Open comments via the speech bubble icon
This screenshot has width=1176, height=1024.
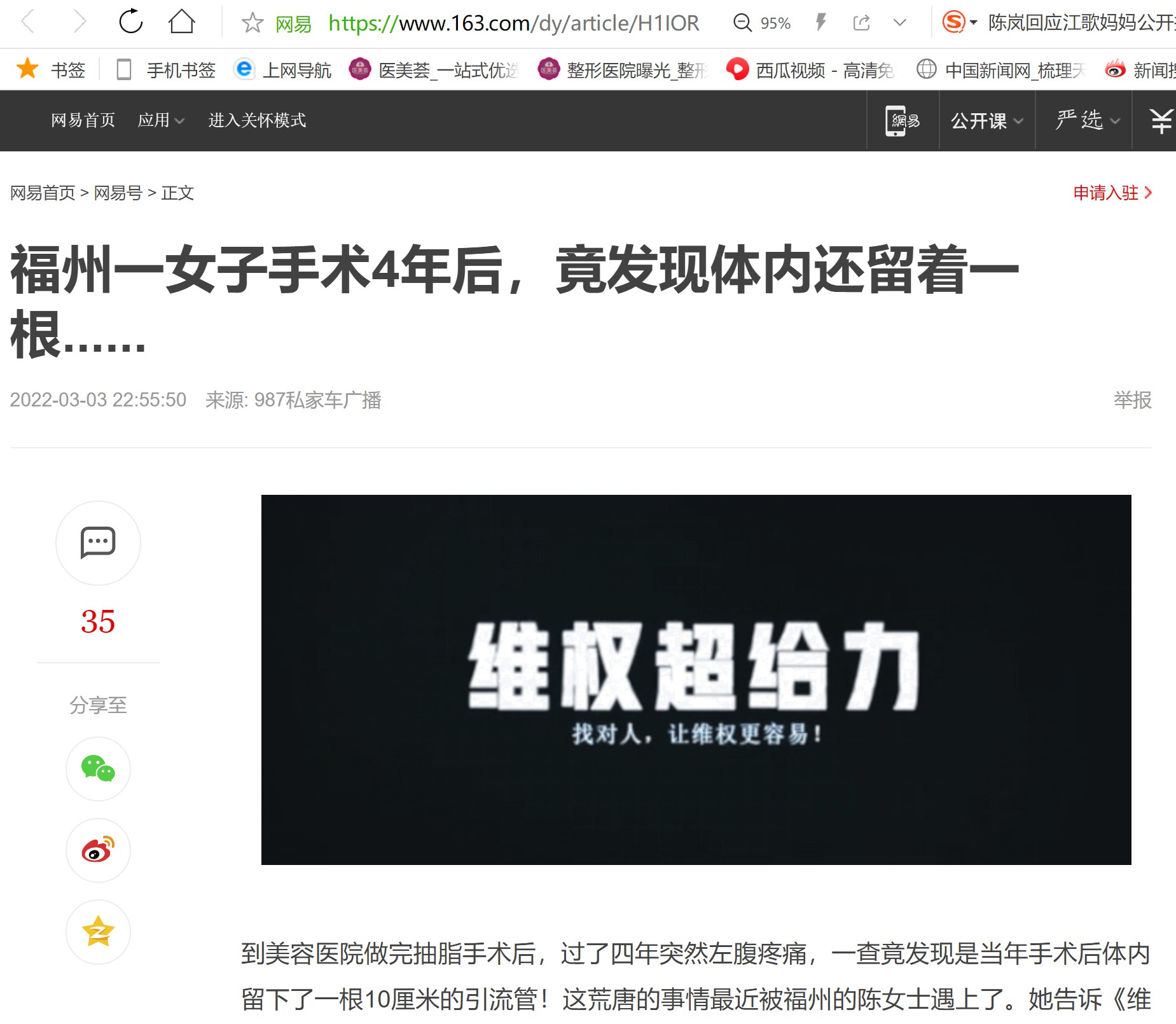(x=98, y=543)
